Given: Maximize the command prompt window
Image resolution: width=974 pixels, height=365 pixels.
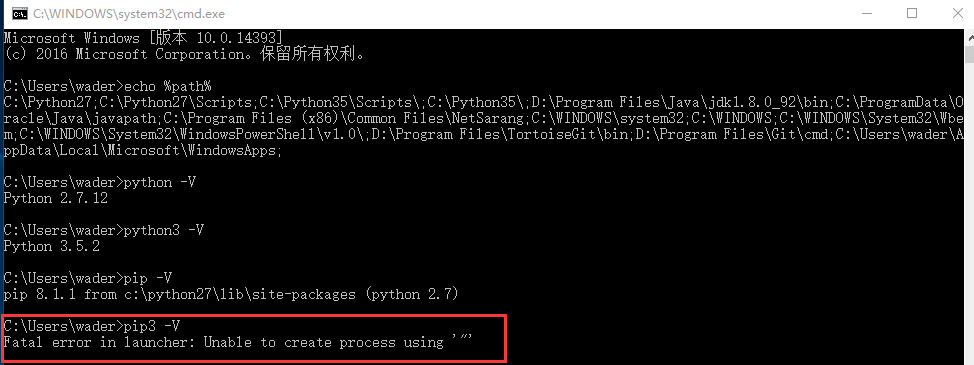Looking at the screenshot, I should click(x=911, y=14).
